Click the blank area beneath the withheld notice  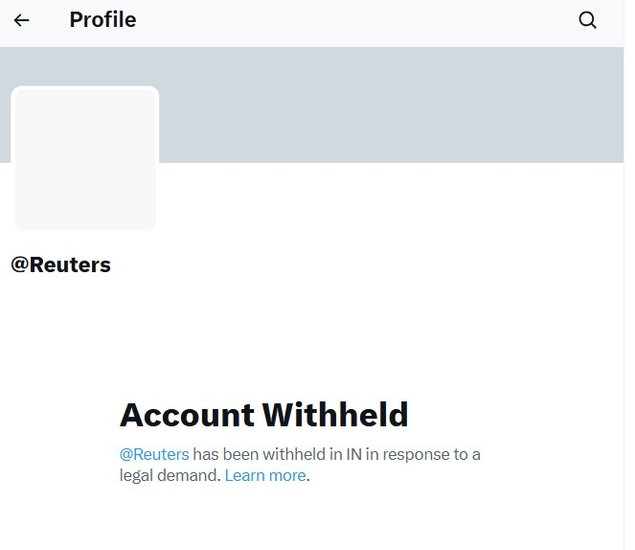pyautogui.click(x=300, y=520)
